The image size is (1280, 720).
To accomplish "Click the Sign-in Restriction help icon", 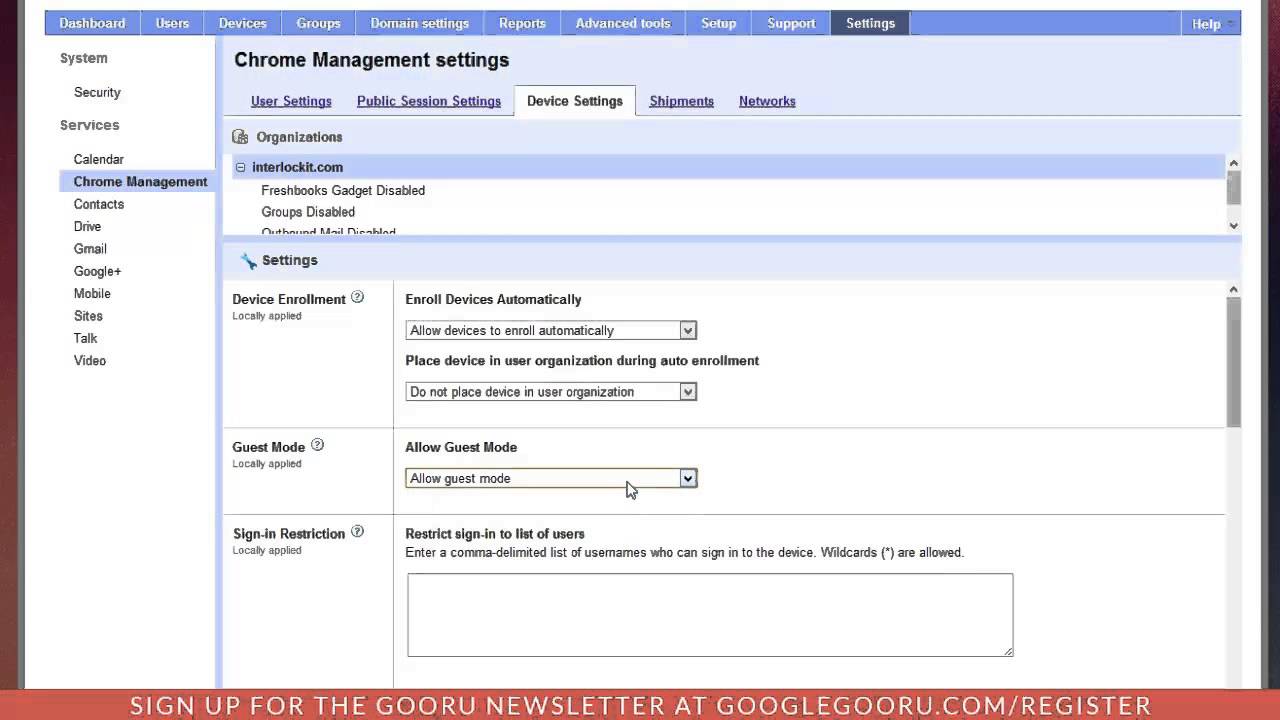I will click(x=357, y=532).
